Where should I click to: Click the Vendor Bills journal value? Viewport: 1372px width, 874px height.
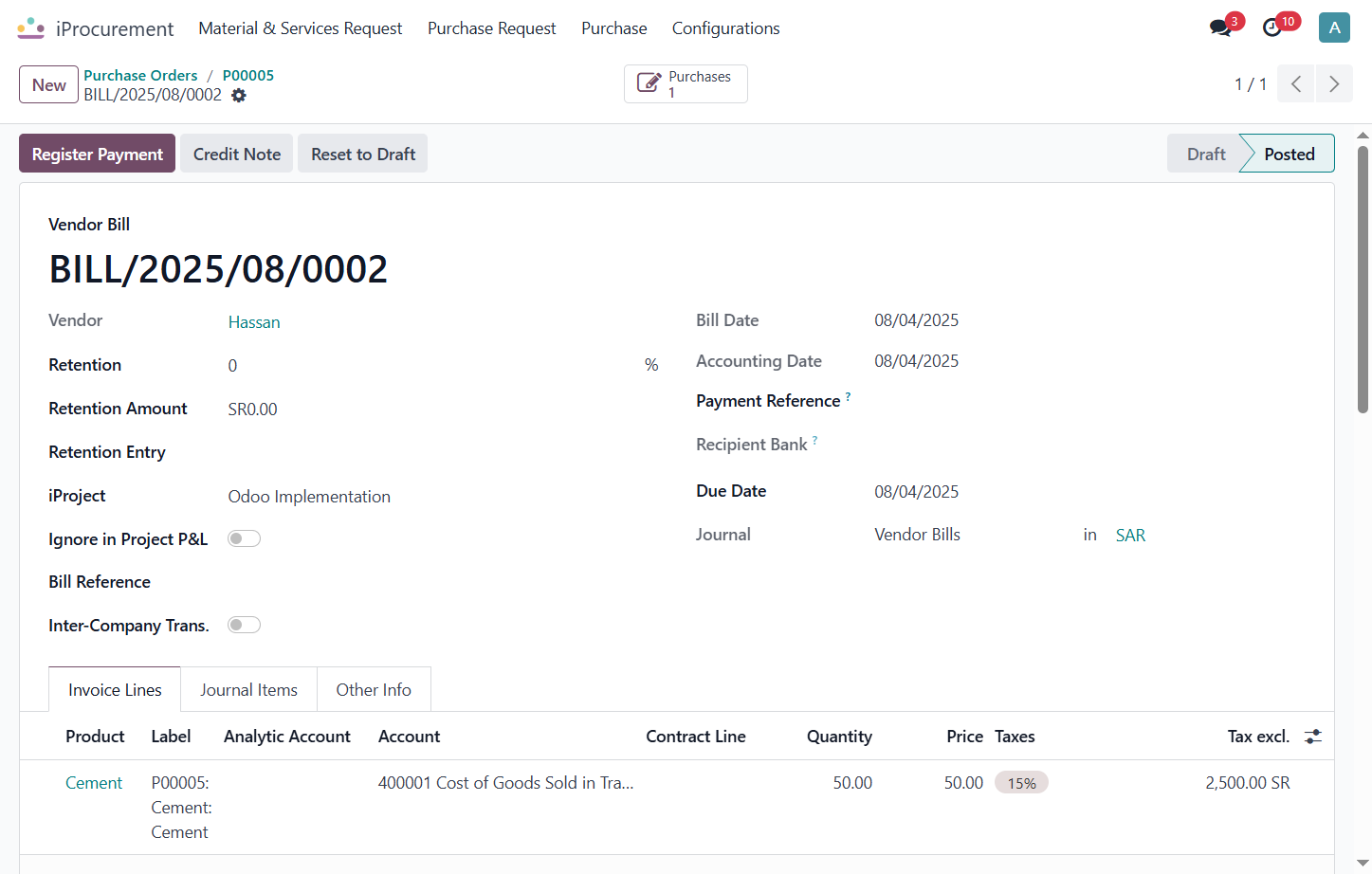coord(917,535)
